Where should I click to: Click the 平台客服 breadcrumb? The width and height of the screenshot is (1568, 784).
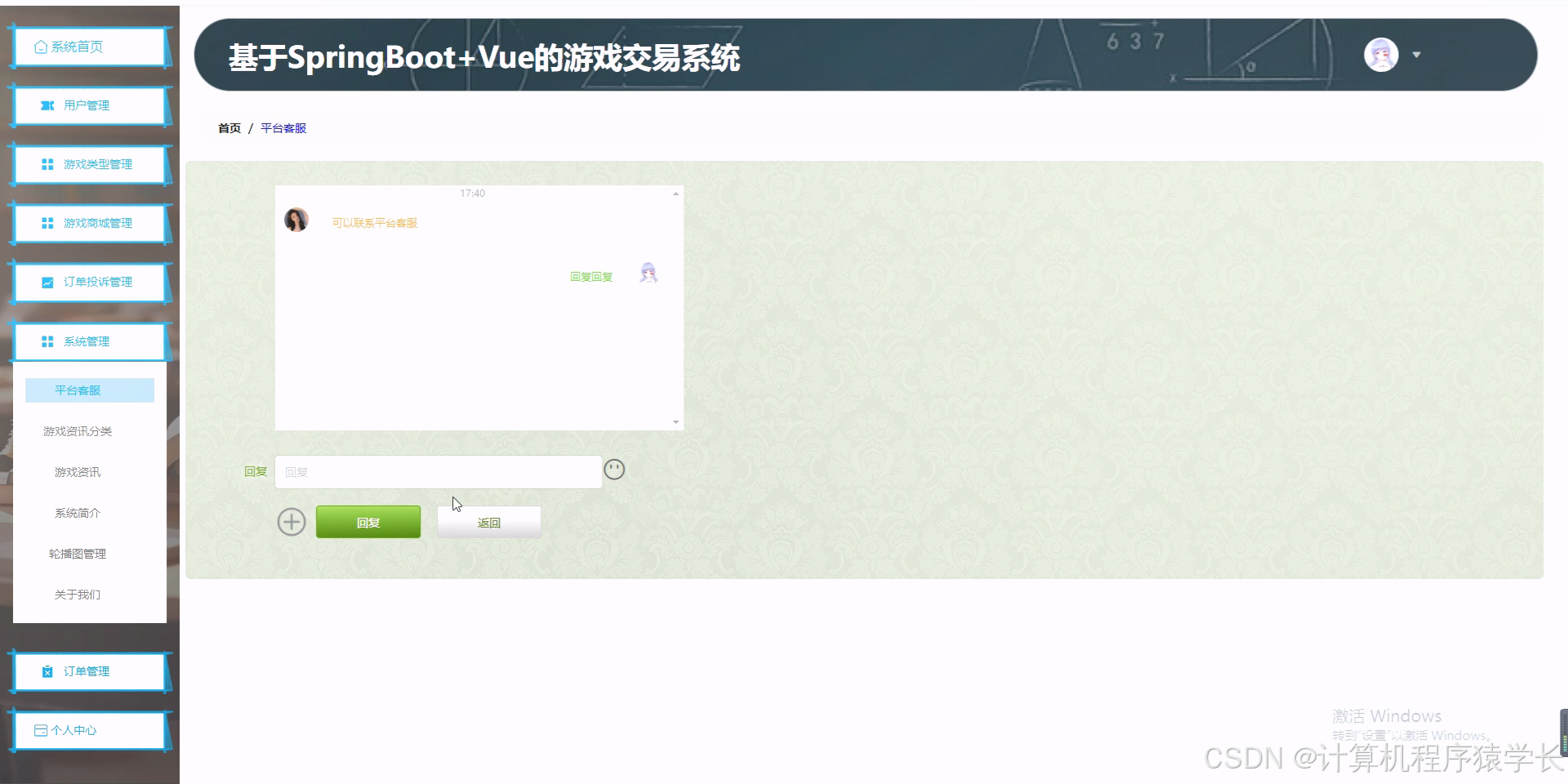283,128
